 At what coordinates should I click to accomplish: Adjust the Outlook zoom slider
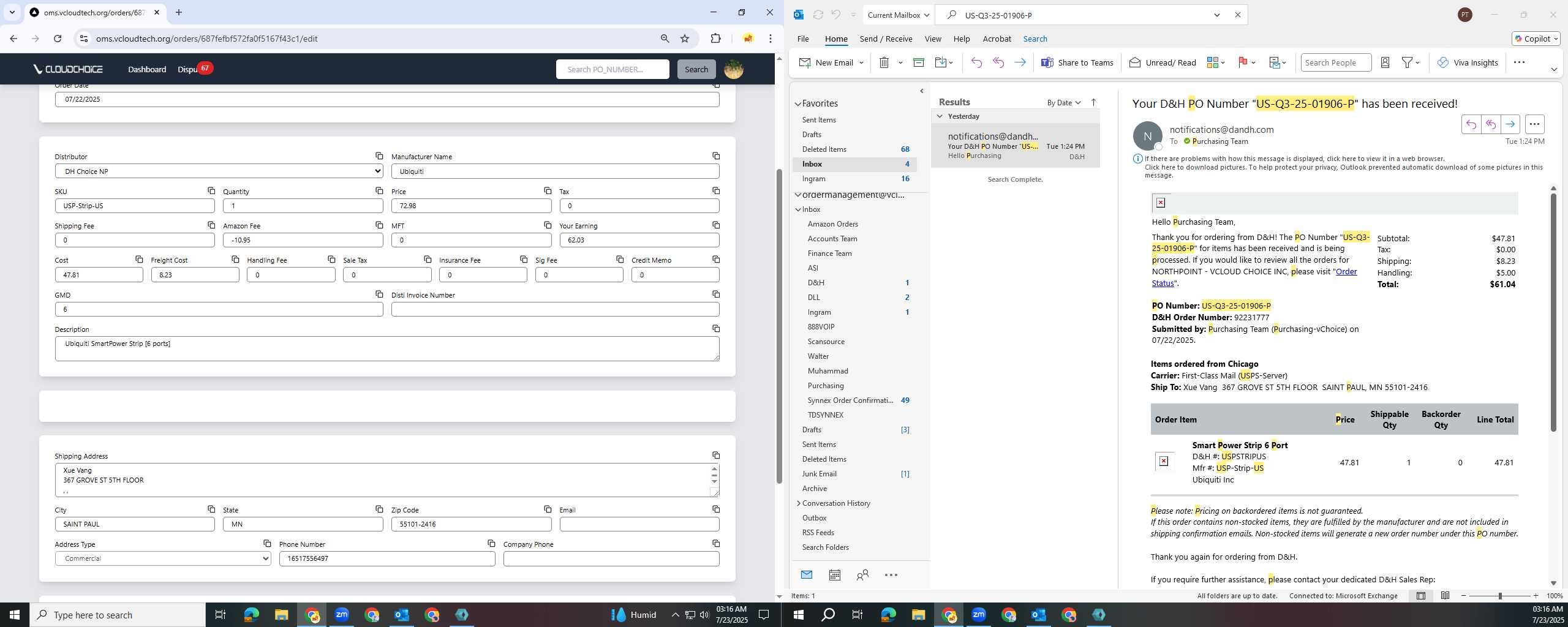(1500, 596)
